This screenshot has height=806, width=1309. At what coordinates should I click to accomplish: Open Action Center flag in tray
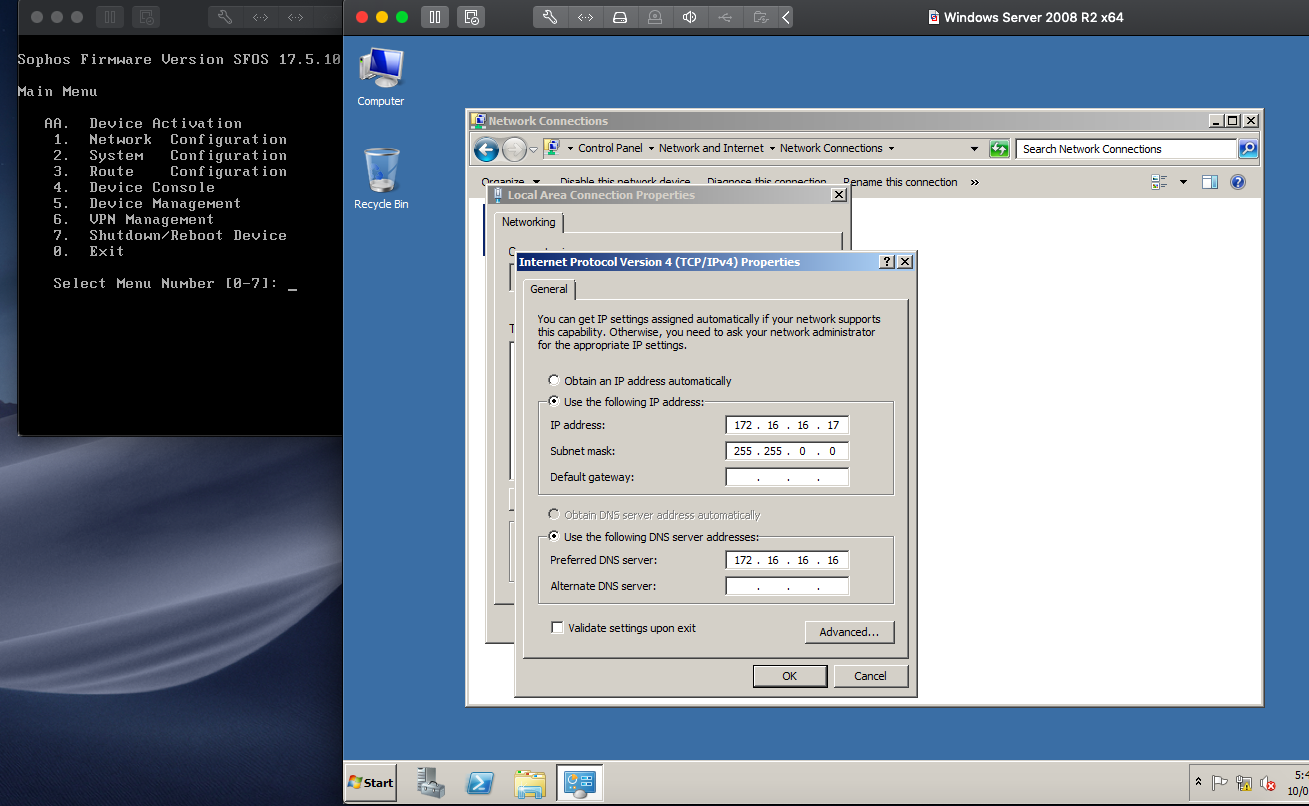1220,783
